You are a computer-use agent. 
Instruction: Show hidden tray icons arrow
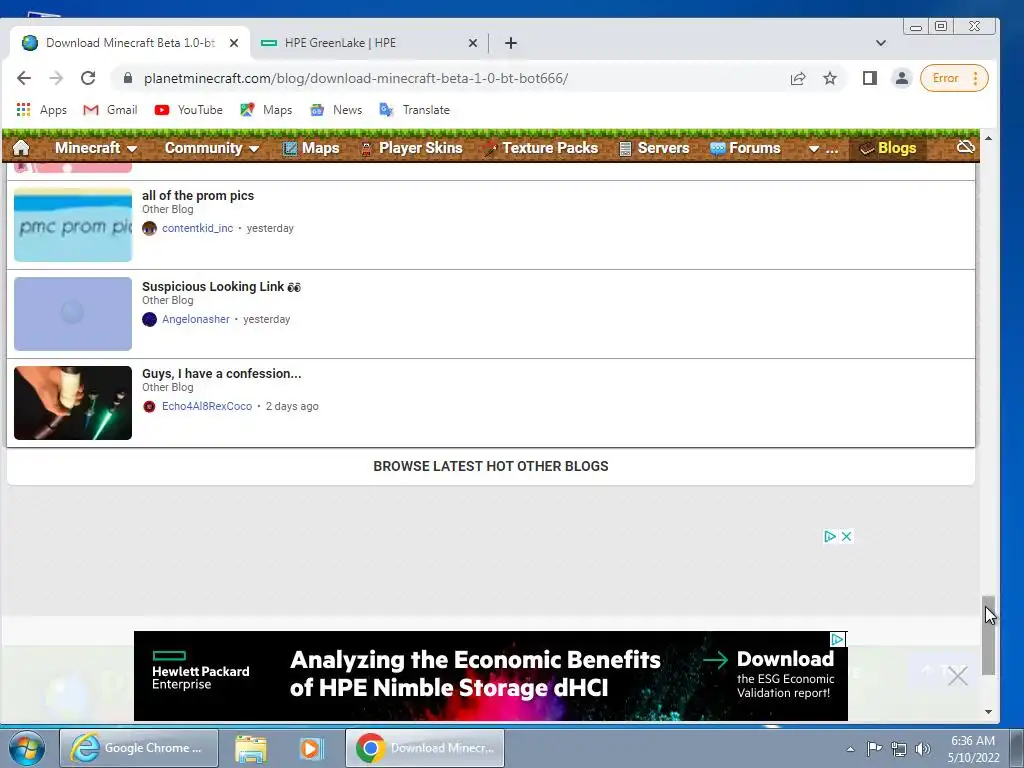click(850, 749)
